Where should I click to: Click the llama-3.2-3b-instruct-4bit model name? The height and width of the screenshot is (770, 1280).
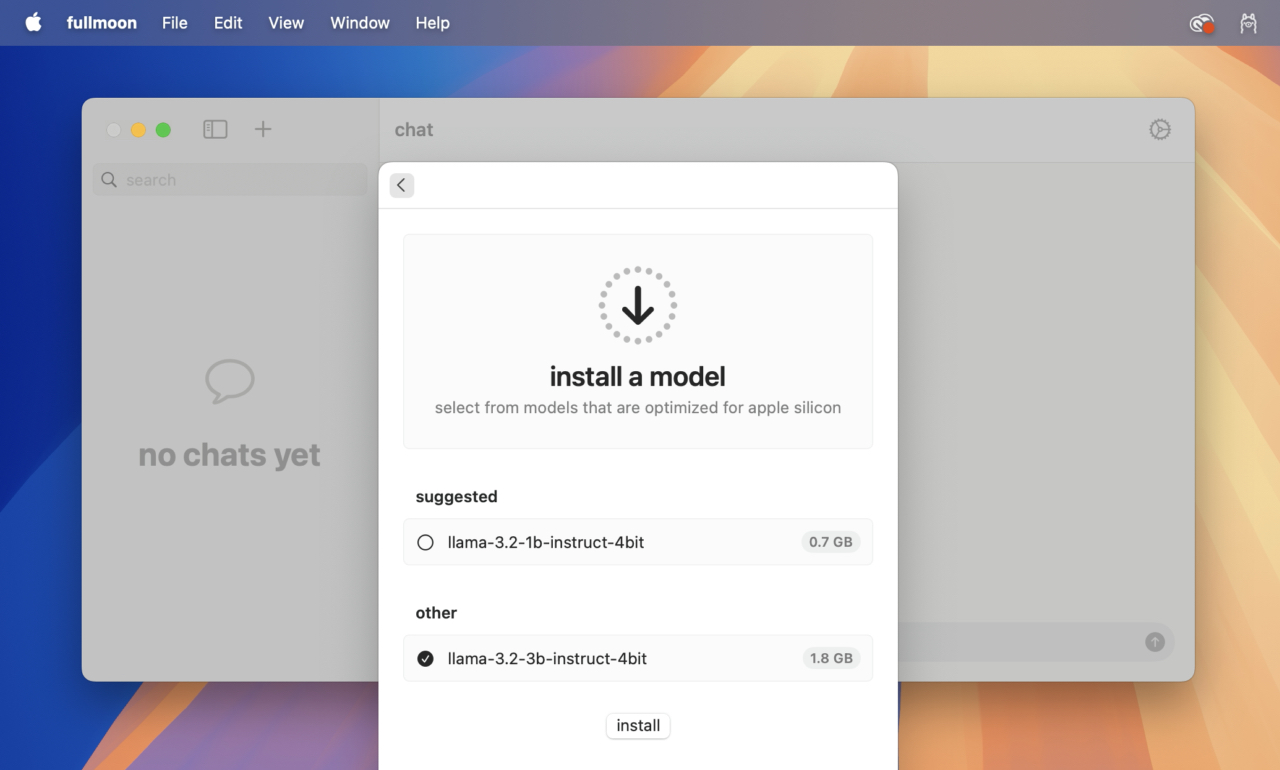(547, 658)
